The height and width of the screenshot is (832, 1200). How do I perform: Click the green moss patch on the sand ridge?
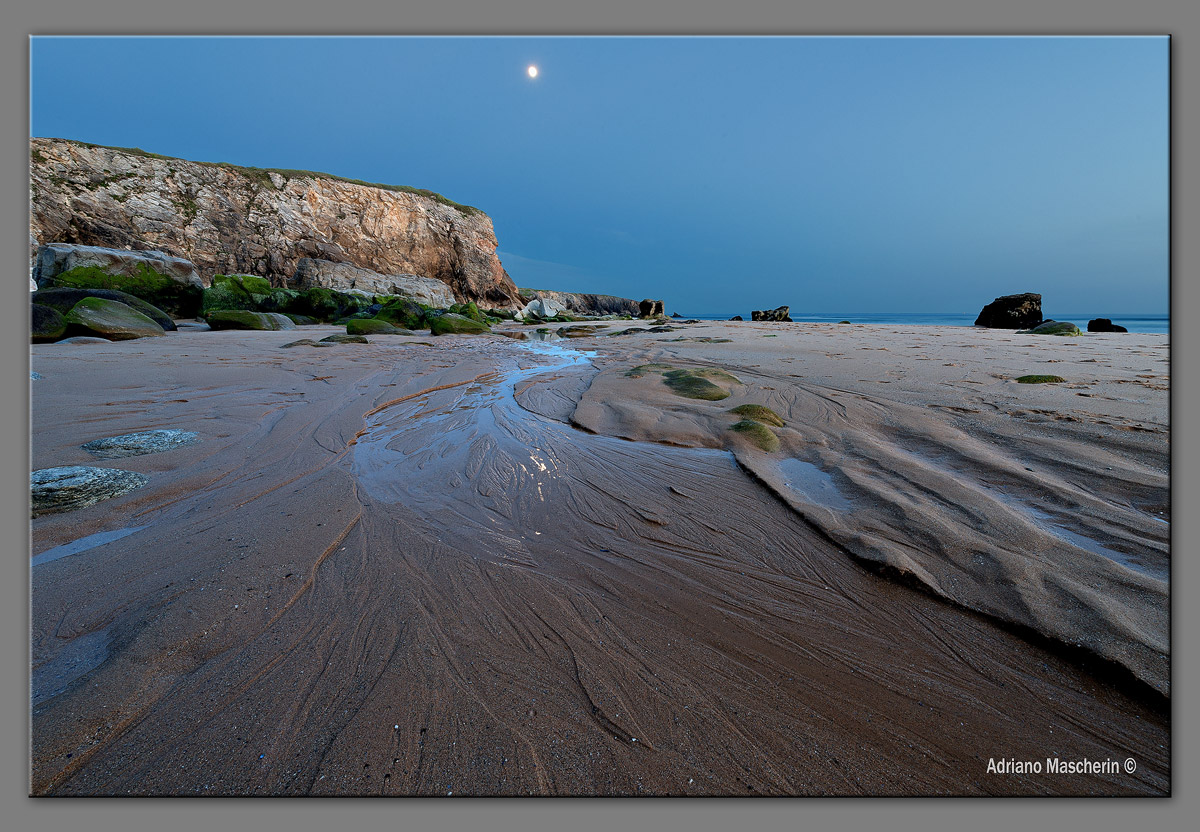point(695,384)
